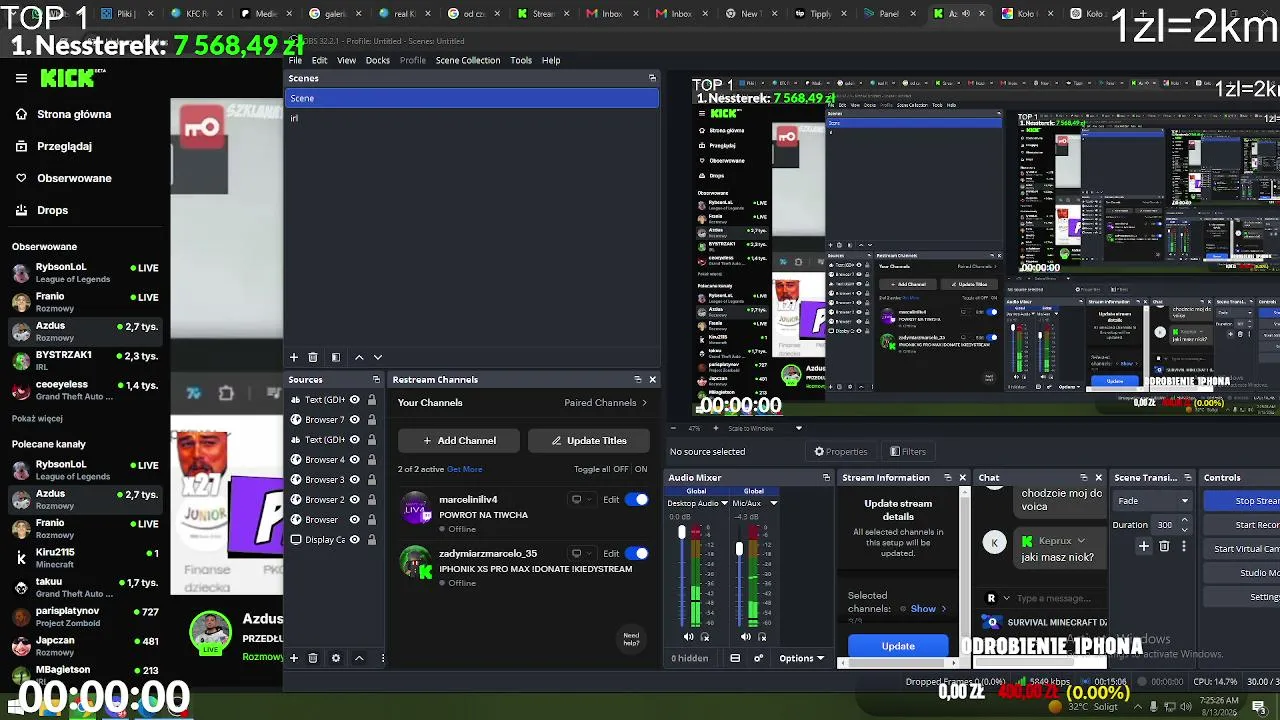Toggle Mic/Aux monitoring headphone icon

click(x=762, y=637)
